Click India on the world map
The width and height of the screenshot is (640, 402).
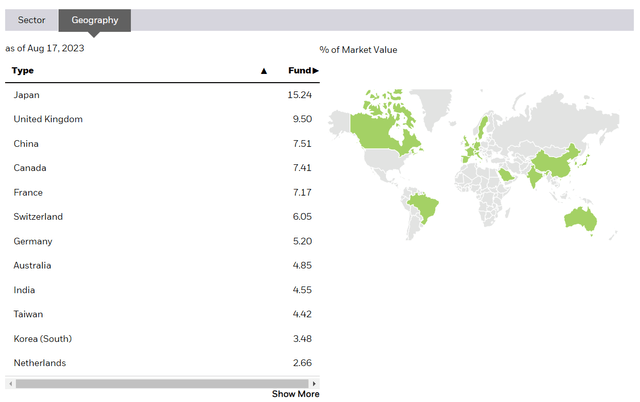pos(534,176)
